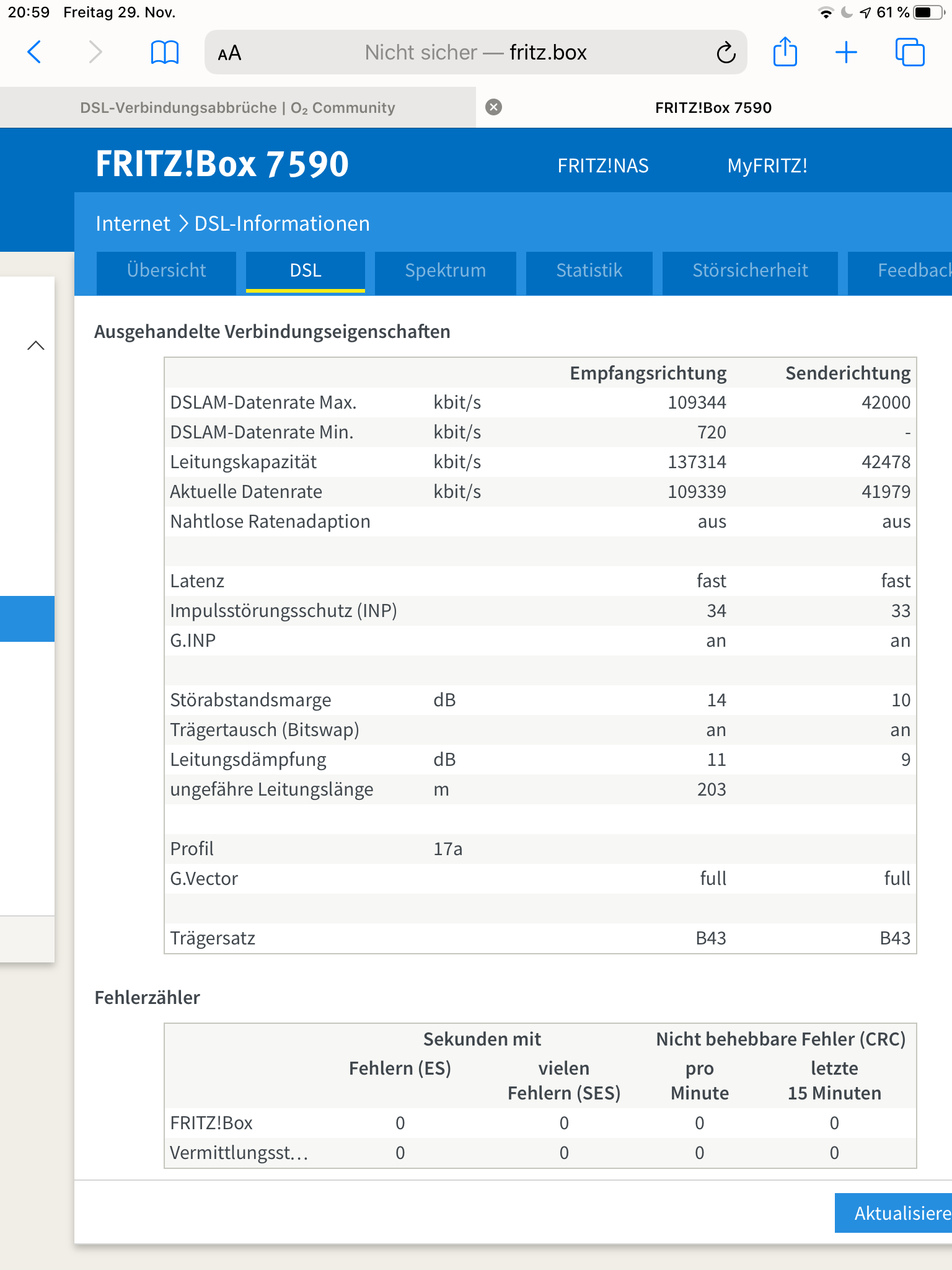Click the clock showing 20:59
The width and height of the screenshot is (952, 1270).
pyautogui.click(x=29, y=12)
